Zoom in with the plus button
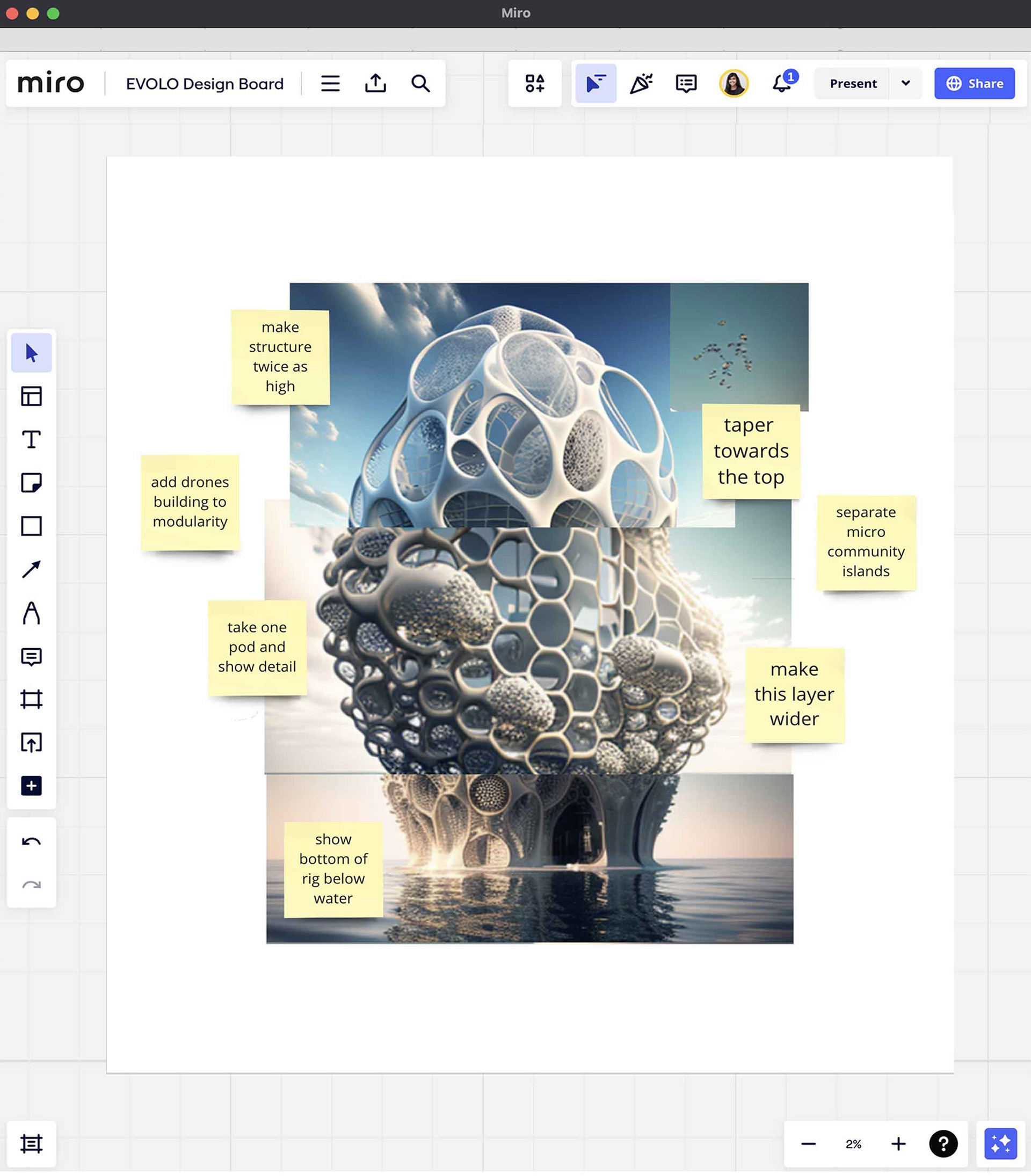The image size is (1031, 1176). click(x=898, y=1144)
